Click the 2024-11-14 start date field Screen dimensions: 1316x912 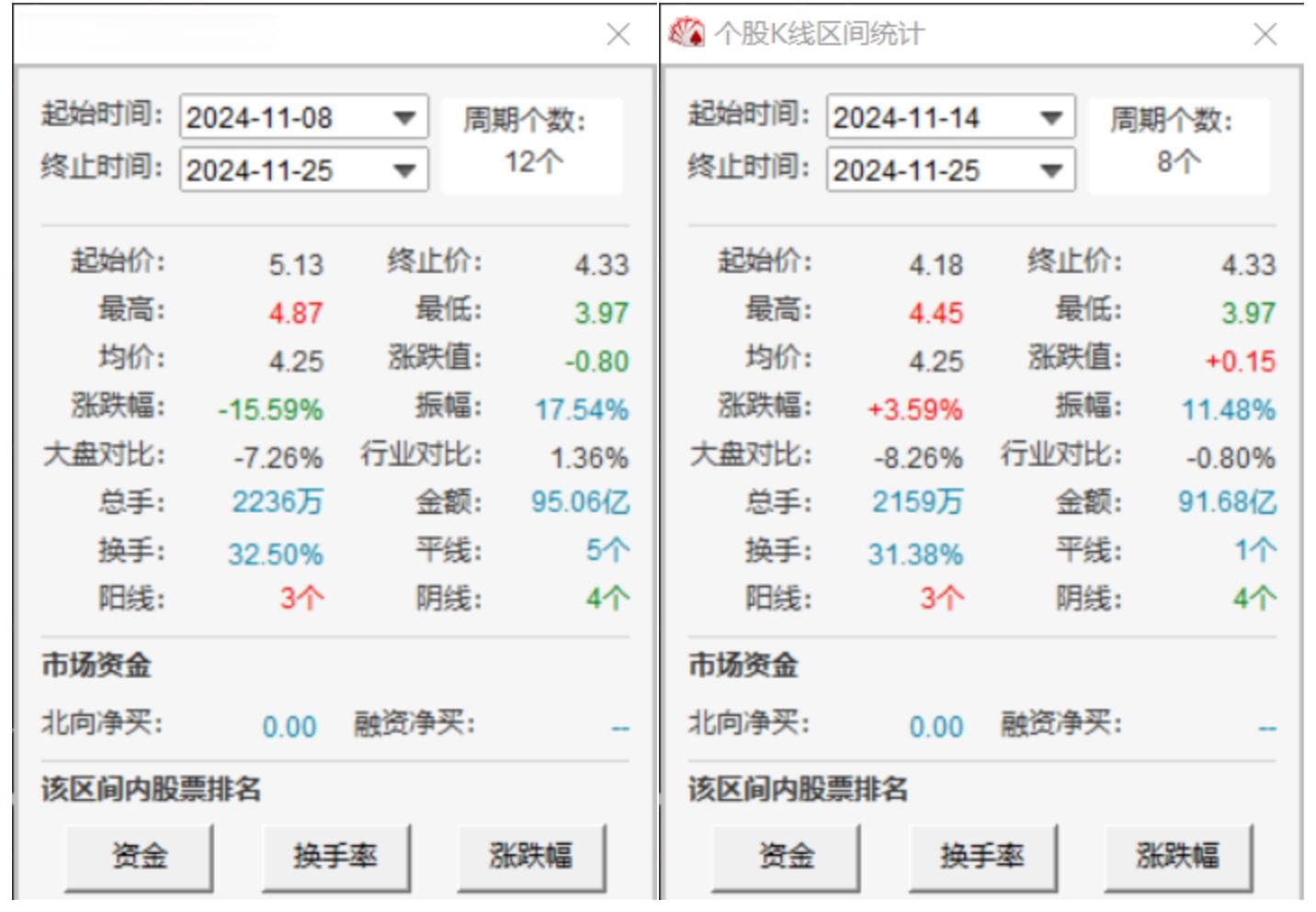tap(951, 118)
